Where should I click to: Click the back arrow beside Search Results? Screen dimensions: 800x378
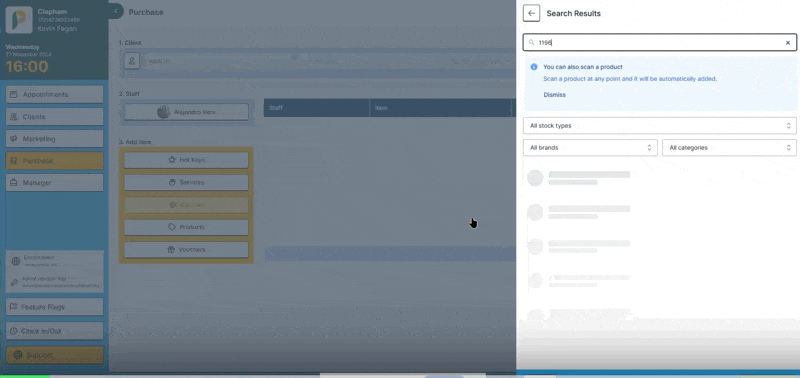tap(531, 13)
